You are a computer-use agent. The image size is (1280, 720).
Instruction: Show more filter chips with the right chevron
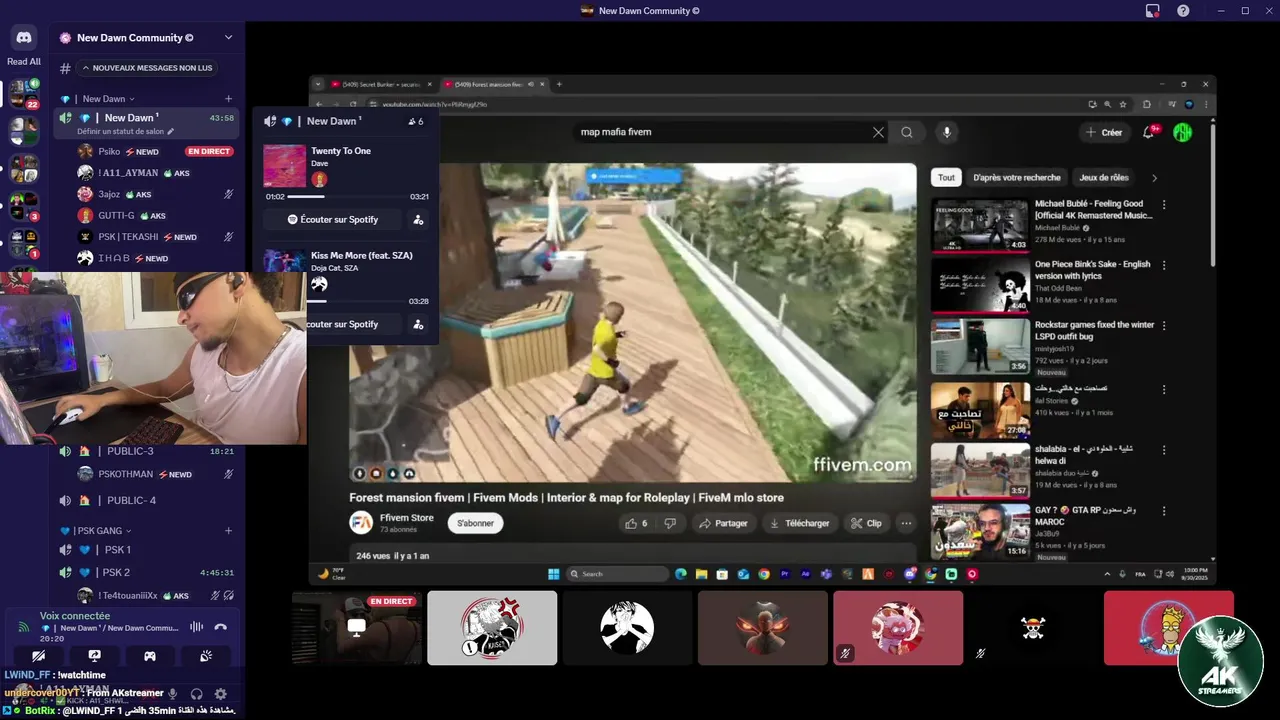(x=1154, y=178)
